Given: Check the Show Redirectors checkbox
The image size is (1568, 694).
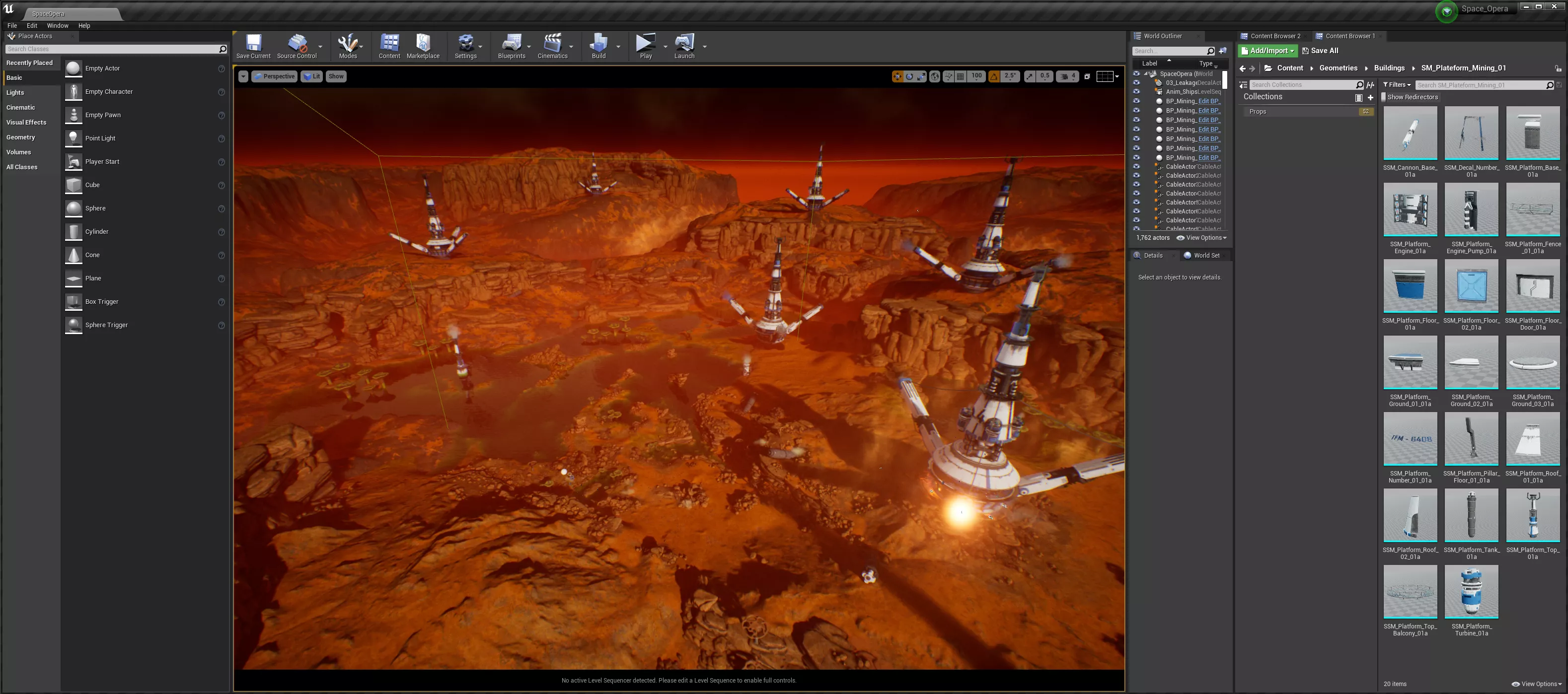Looking at the screenshot, I should [1383, 97].
